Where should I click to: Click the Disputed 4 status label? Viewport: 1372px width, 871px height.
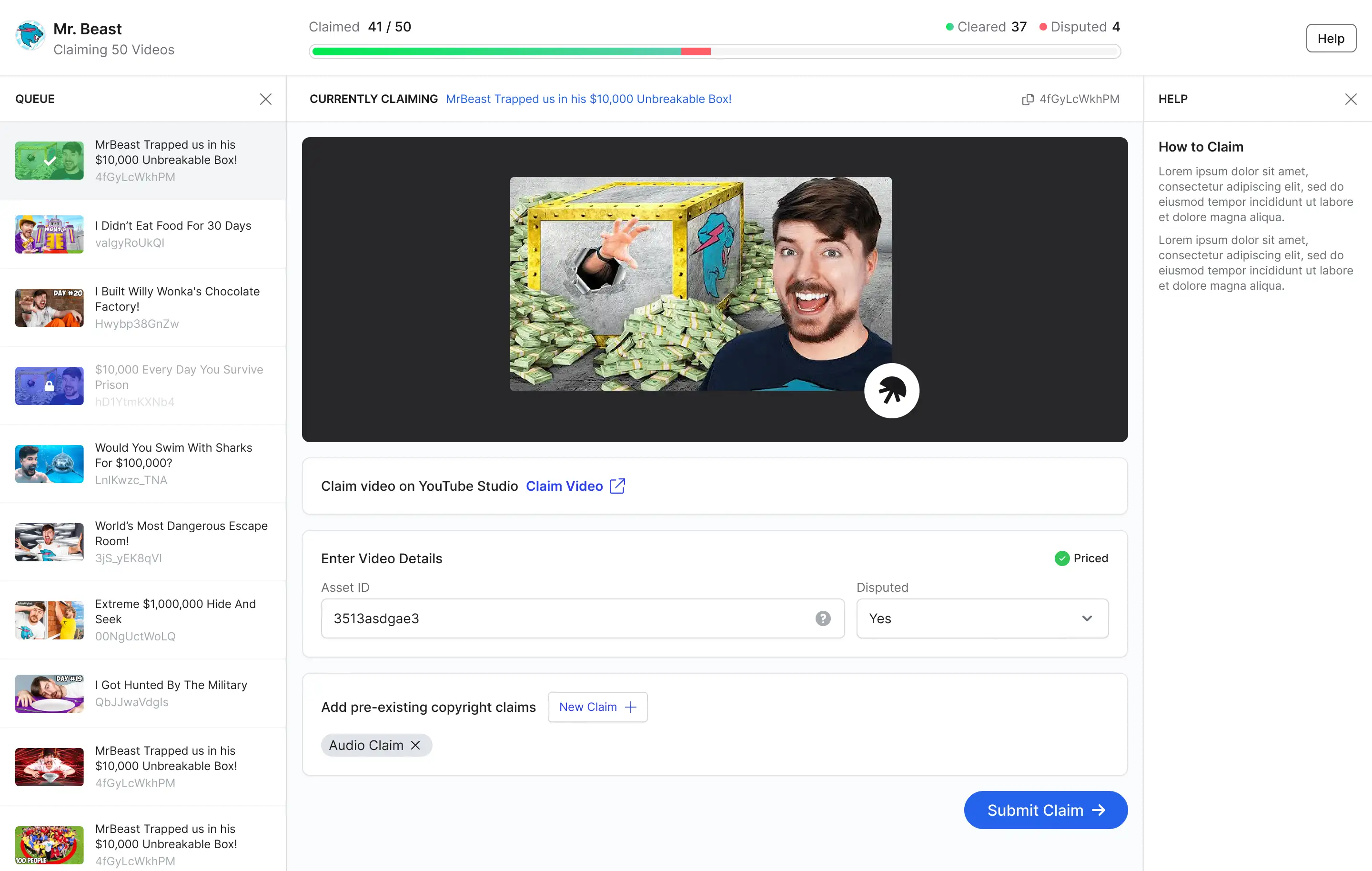pos(1079,27)
